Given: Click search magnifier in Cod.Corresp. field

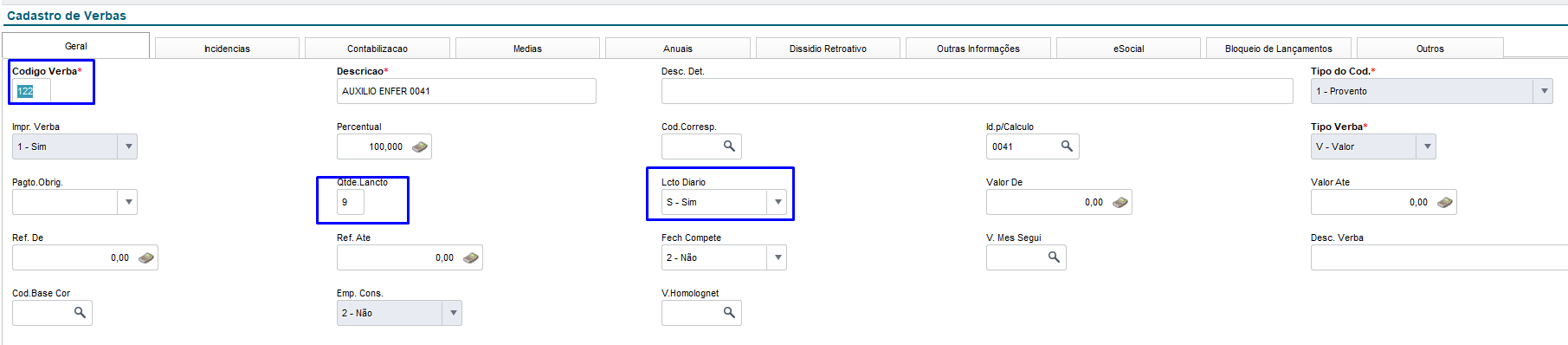Looking at the screenshot, I should point(729,146).
